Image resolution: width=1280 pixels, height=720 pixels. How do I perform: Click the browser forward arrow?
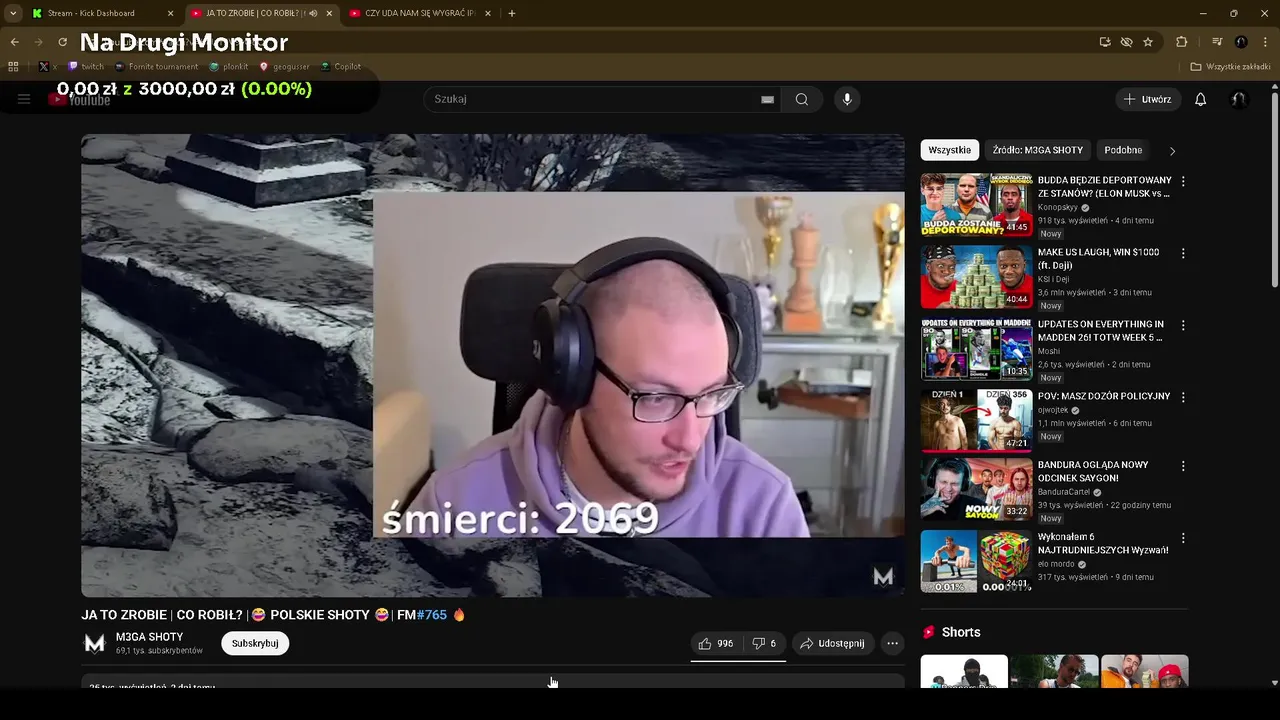coord(38,42)
